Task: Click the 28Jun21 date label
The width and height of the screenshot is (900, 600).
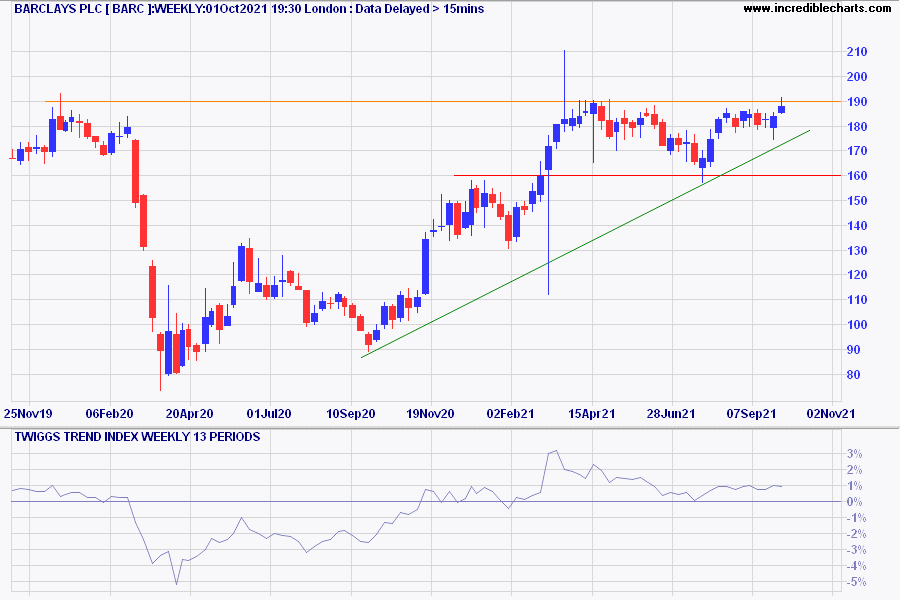Action: click(671, 413)
